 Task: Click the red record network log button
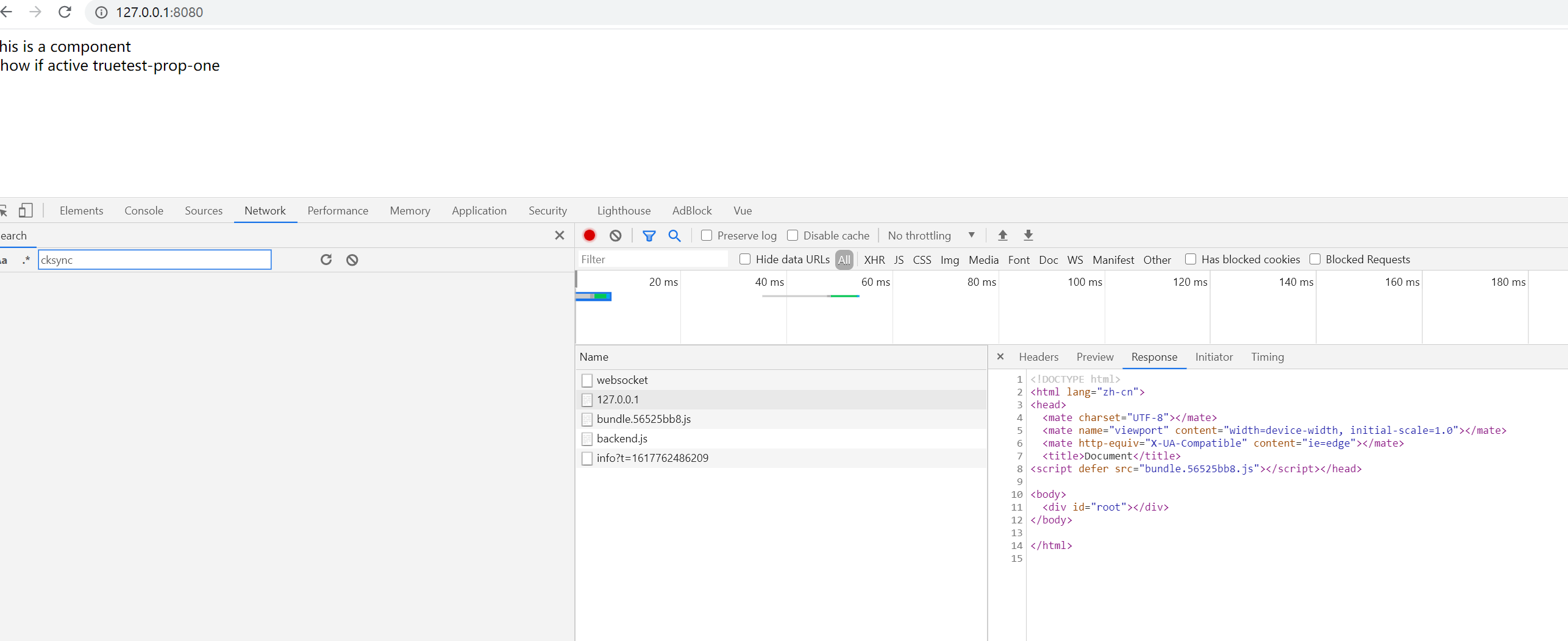click(589, 235)
